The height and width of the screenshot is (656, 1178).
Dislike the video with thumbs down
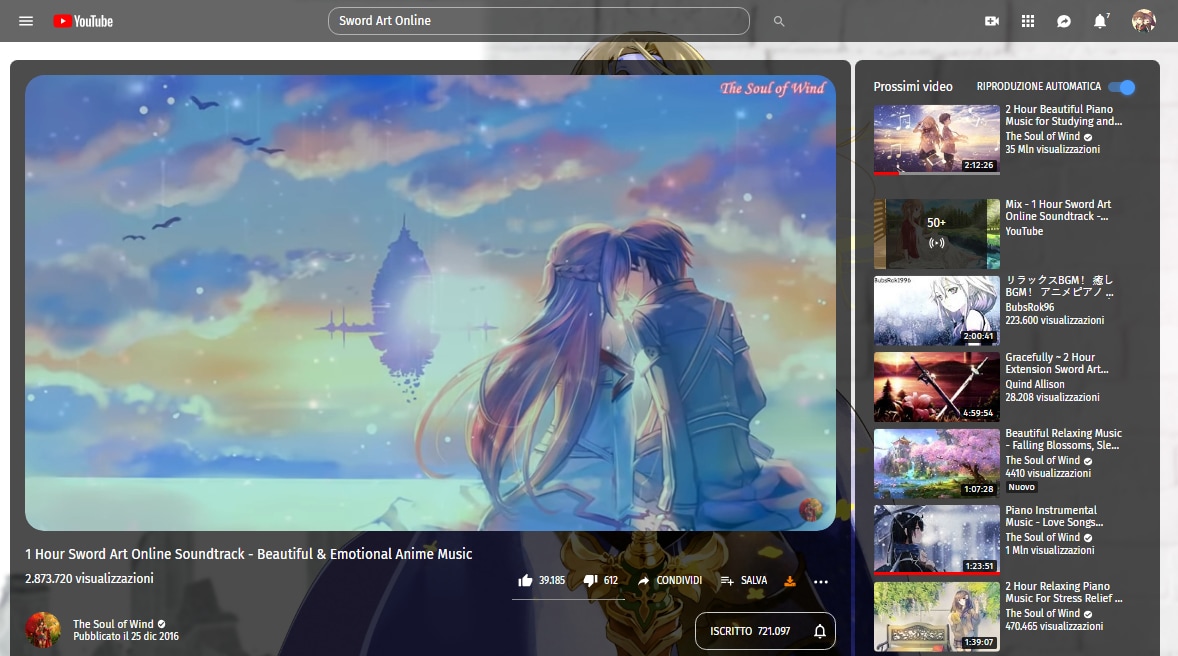[591, 580]
